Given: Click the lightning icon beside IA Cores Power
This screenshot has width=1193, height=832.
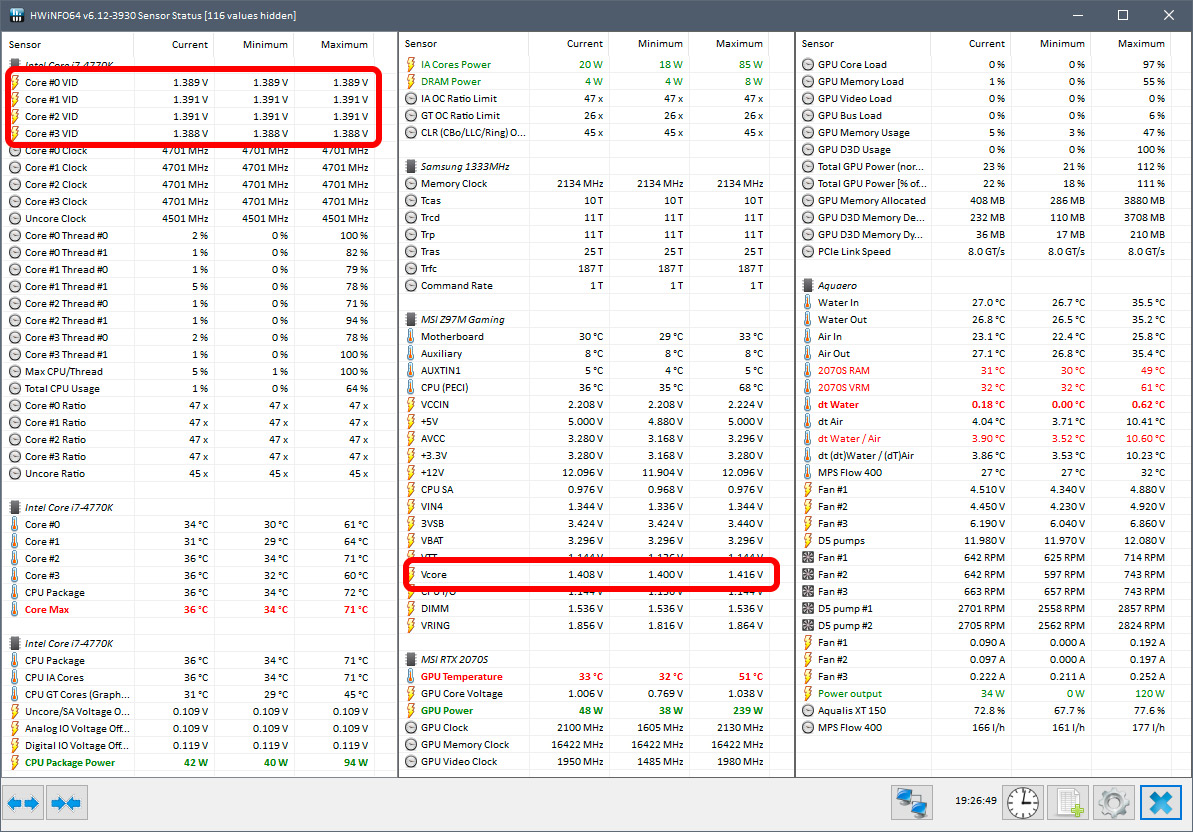Looking at the screenshot, I should (411, 65).
